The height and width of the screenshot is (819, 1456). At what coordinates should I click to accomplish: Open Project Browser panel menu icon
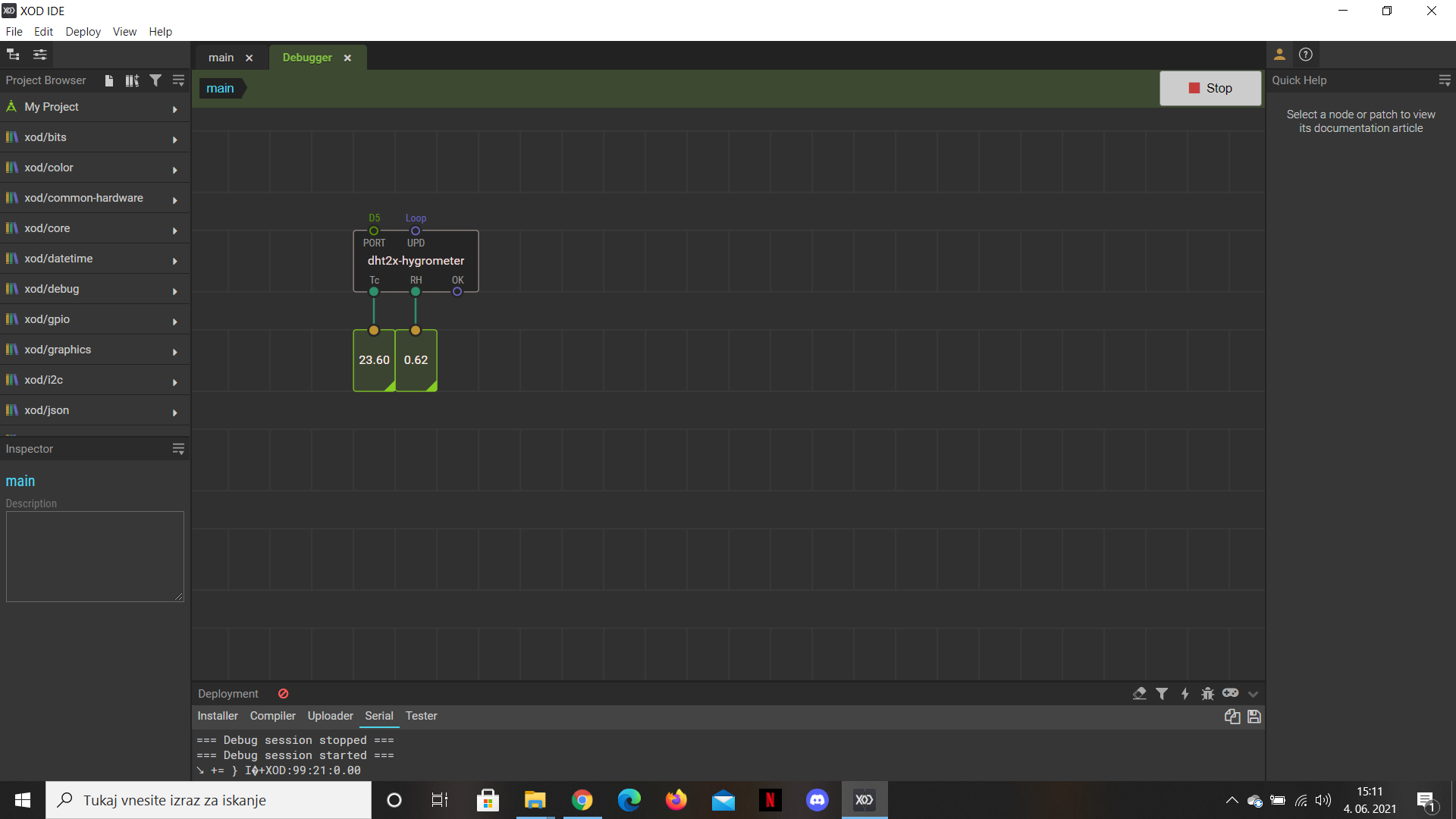click(x=178, y=80)
